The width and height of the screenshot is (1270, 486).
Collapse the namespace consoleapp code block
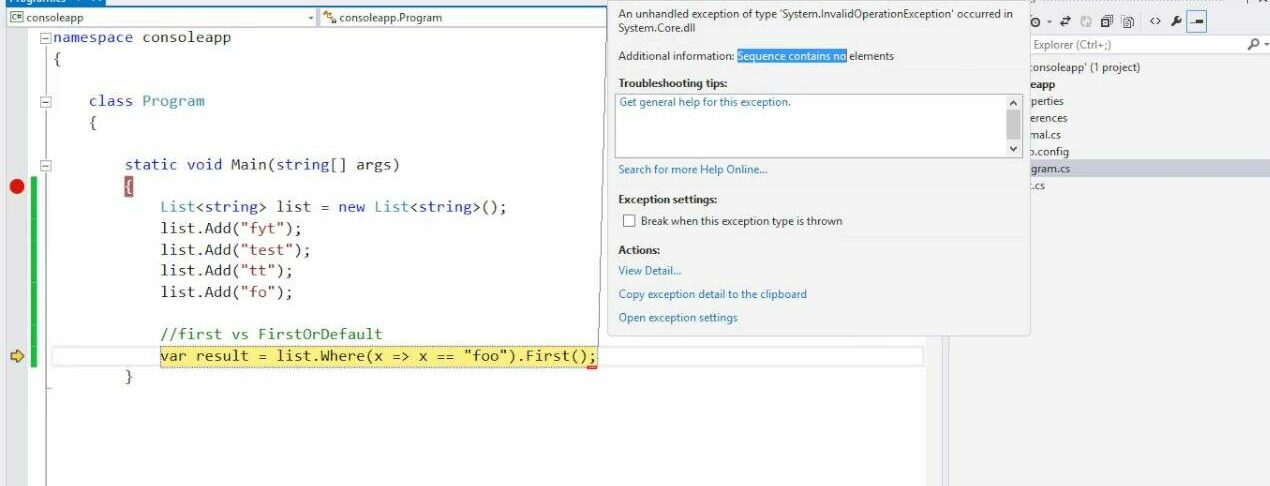(x=45, y=38)
